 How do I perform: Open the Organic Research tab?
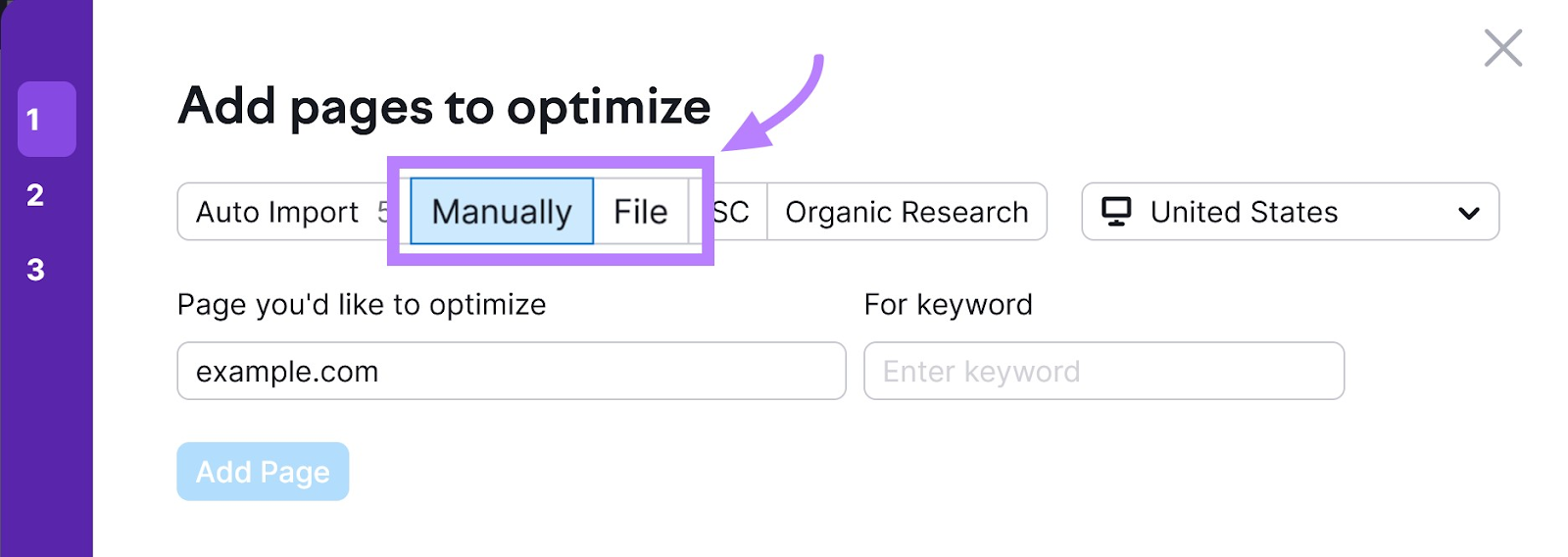906,212
